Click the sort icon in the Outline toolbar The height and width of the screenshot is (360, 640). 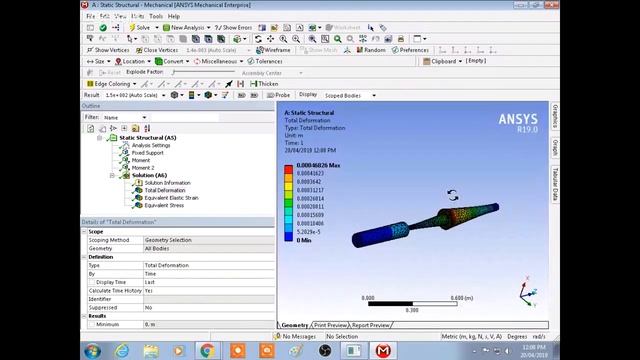pos(147,128)
